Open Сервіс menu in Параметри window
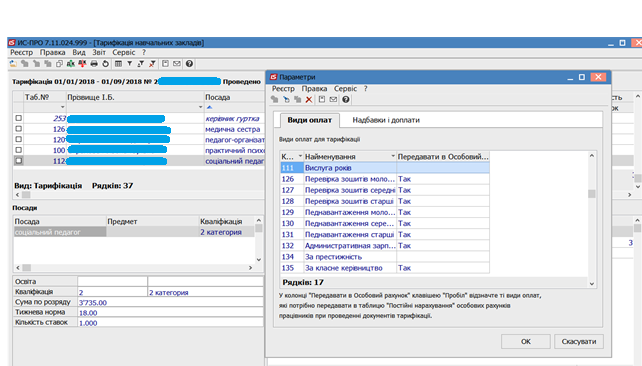This screenshot has width=642, height=366. pos(345,88)
